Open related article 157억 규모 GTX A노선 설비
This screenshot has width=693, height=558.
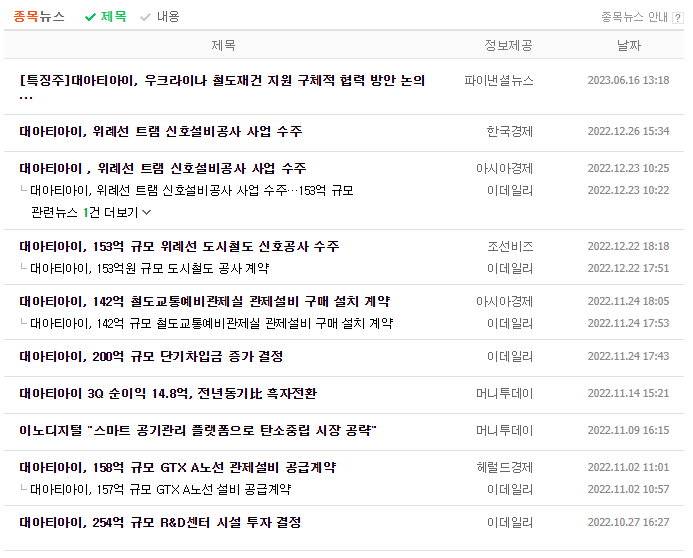coord(160,490)
